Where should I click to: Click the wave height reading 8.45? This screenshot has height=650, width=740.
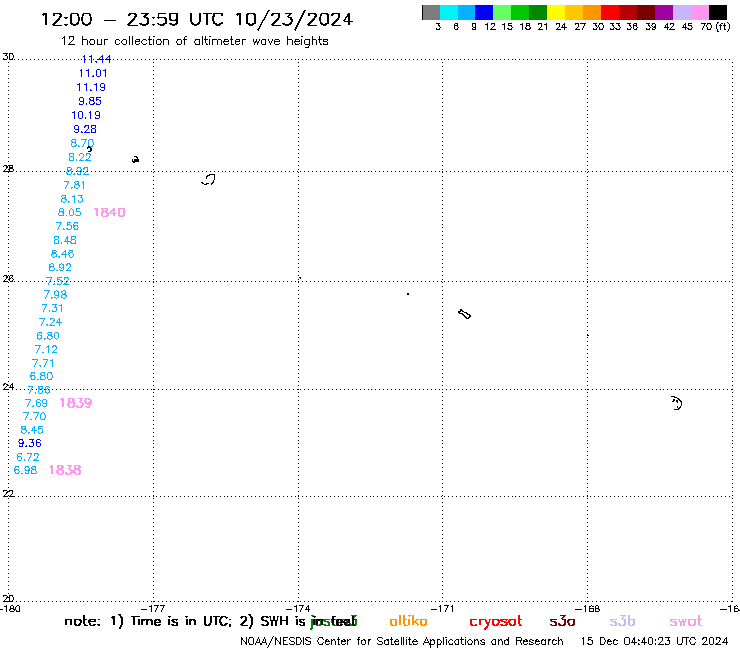(x=32, y=430)
